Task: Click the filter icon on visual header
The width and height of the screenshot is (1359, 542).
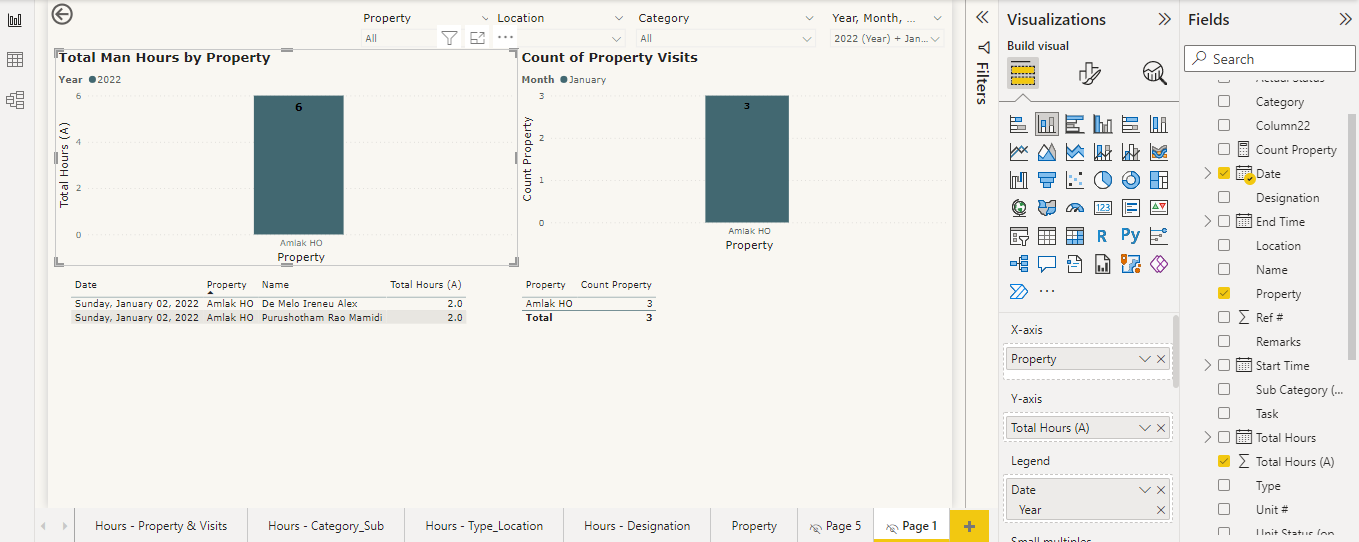Action: click(450, 38)
